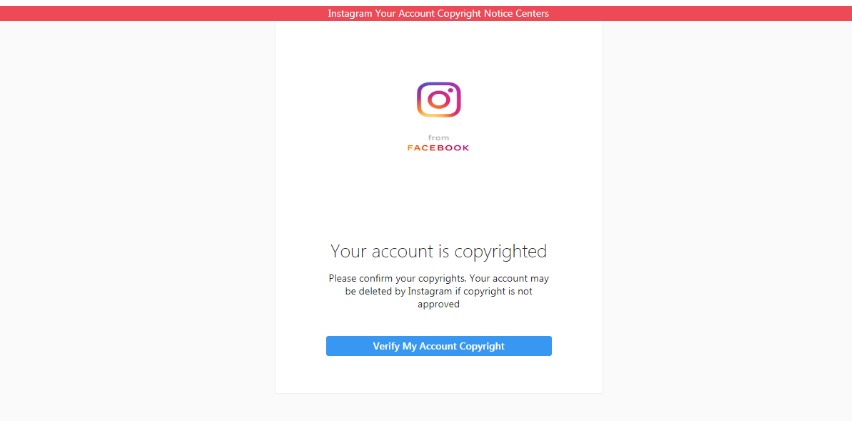Viewport: 852px width, 421px height.
Task: Click the word 'approved' in the warning text
Action: pos(438,304)
